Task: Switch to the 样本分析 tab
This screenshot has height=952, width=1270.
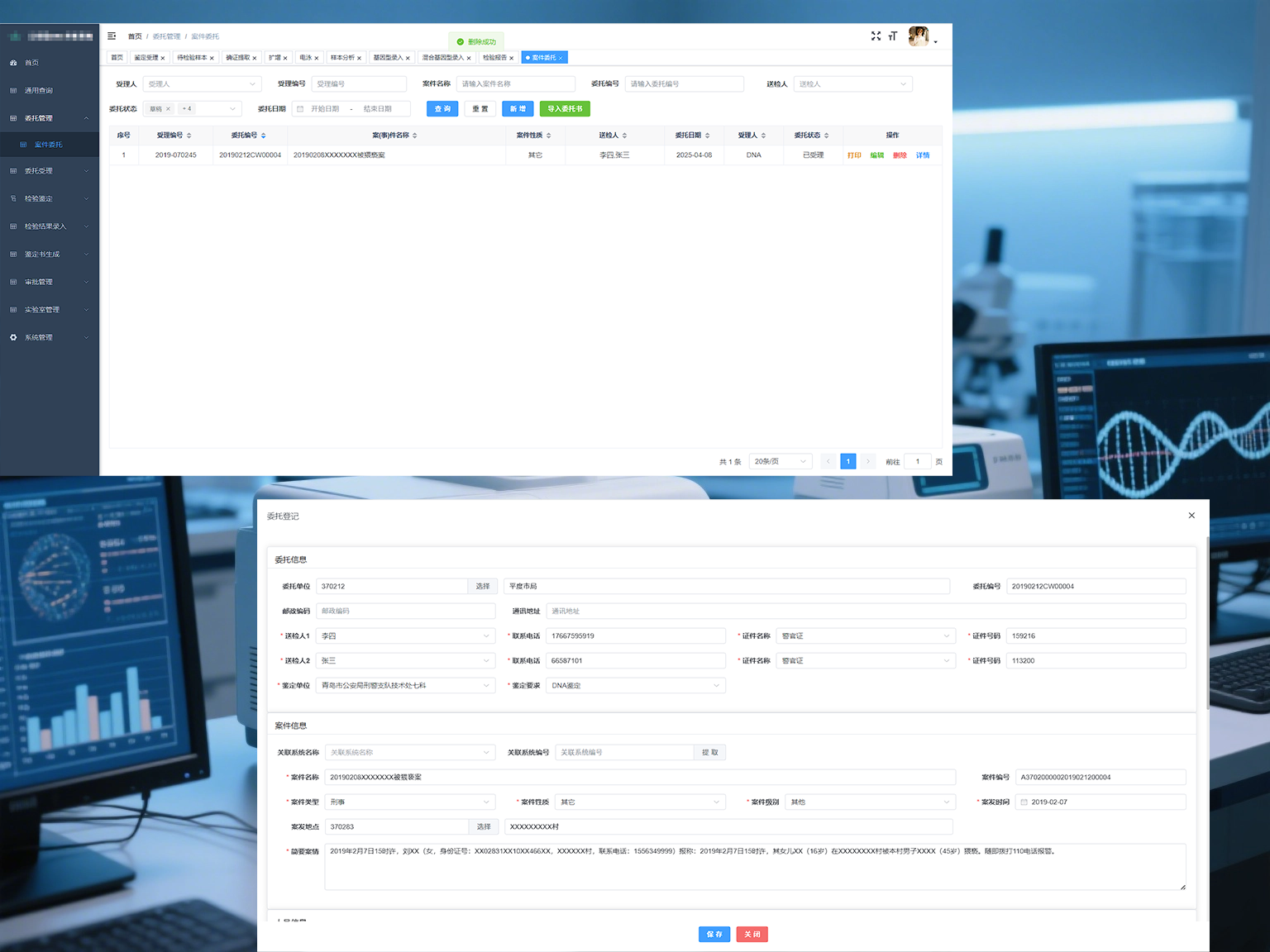Action: (x=342, y=58)
